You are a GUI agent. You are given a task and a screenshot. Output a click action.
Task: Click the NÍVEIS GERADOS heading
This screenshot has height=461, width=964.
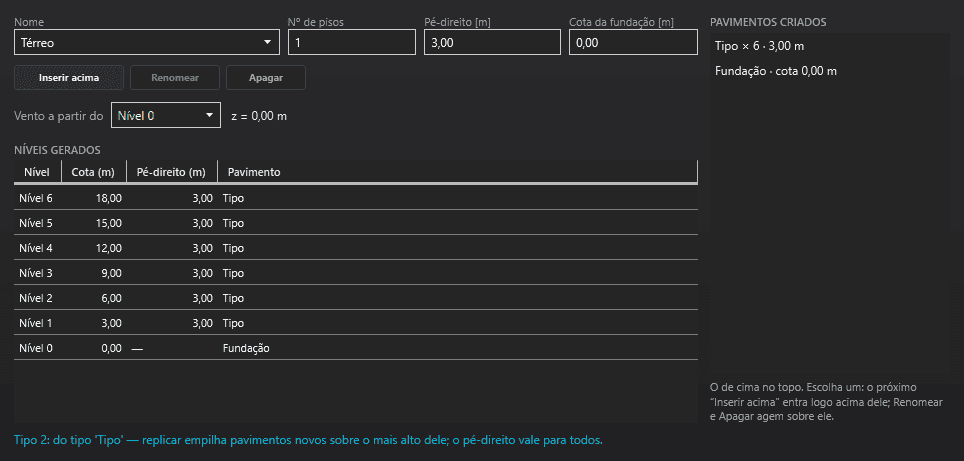click(x=57, y=150)
